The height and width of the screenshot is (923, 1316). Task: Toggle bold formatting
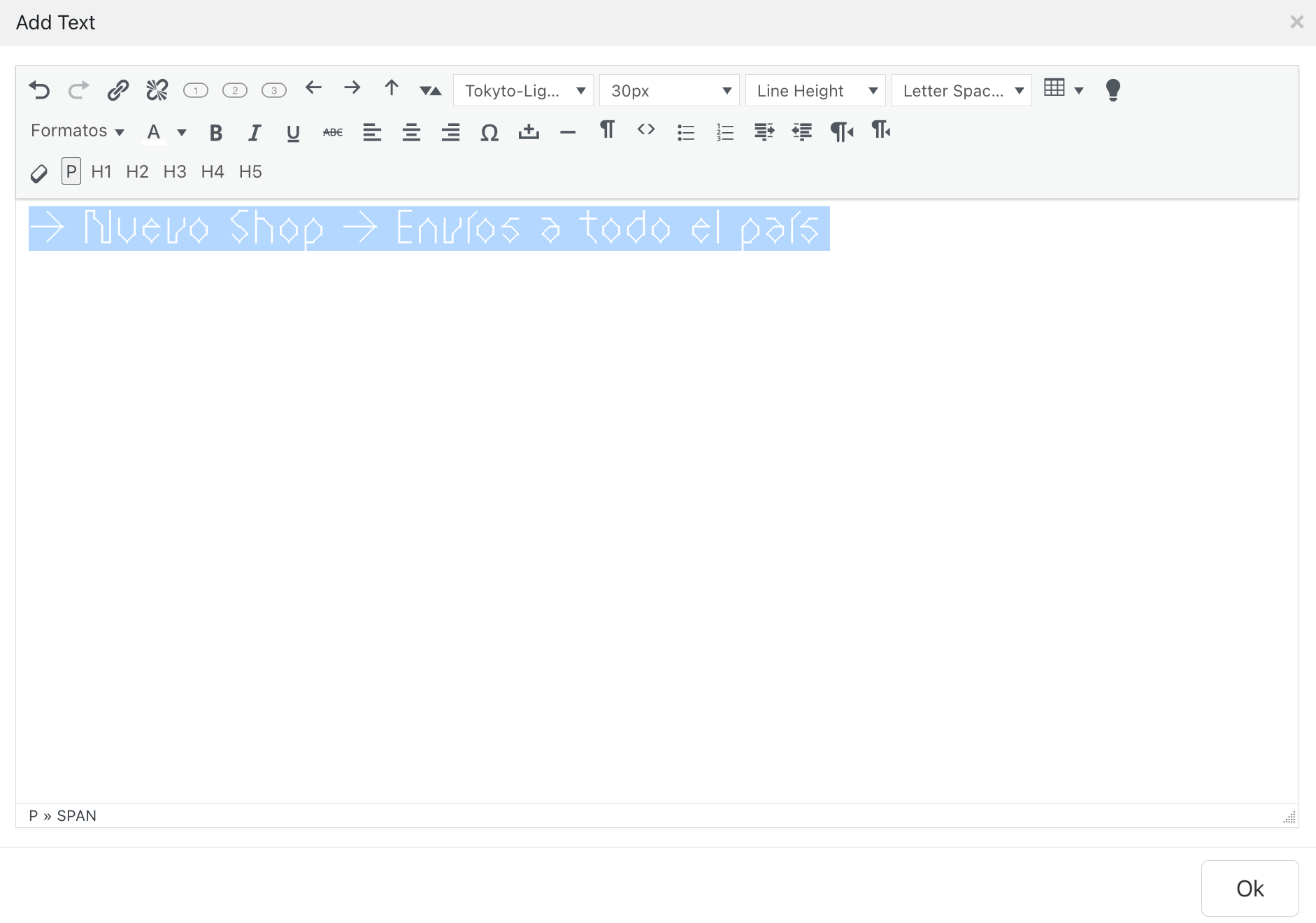pos(215,132)
